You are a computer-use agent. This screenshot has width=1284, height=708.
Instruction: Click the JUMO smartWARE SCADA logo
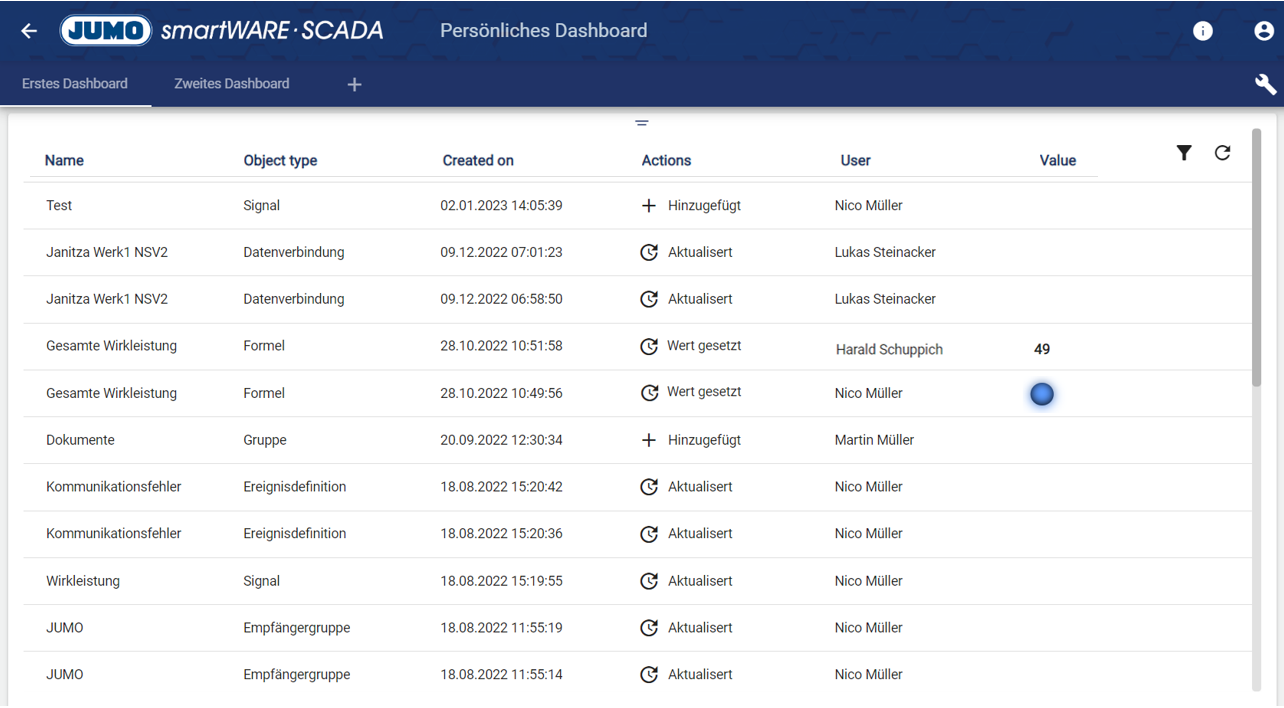[222, 31]
